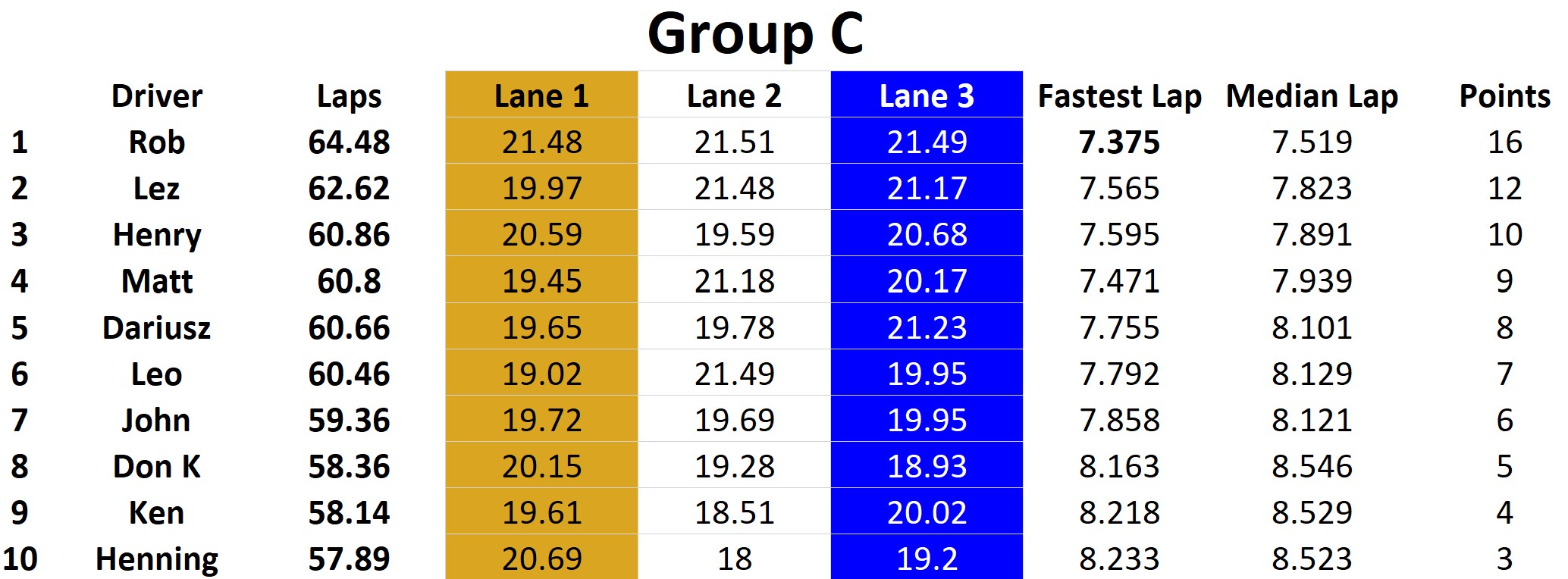The image size is (1568, 579).
Task: Select driver name Rob
Action: 157,142
